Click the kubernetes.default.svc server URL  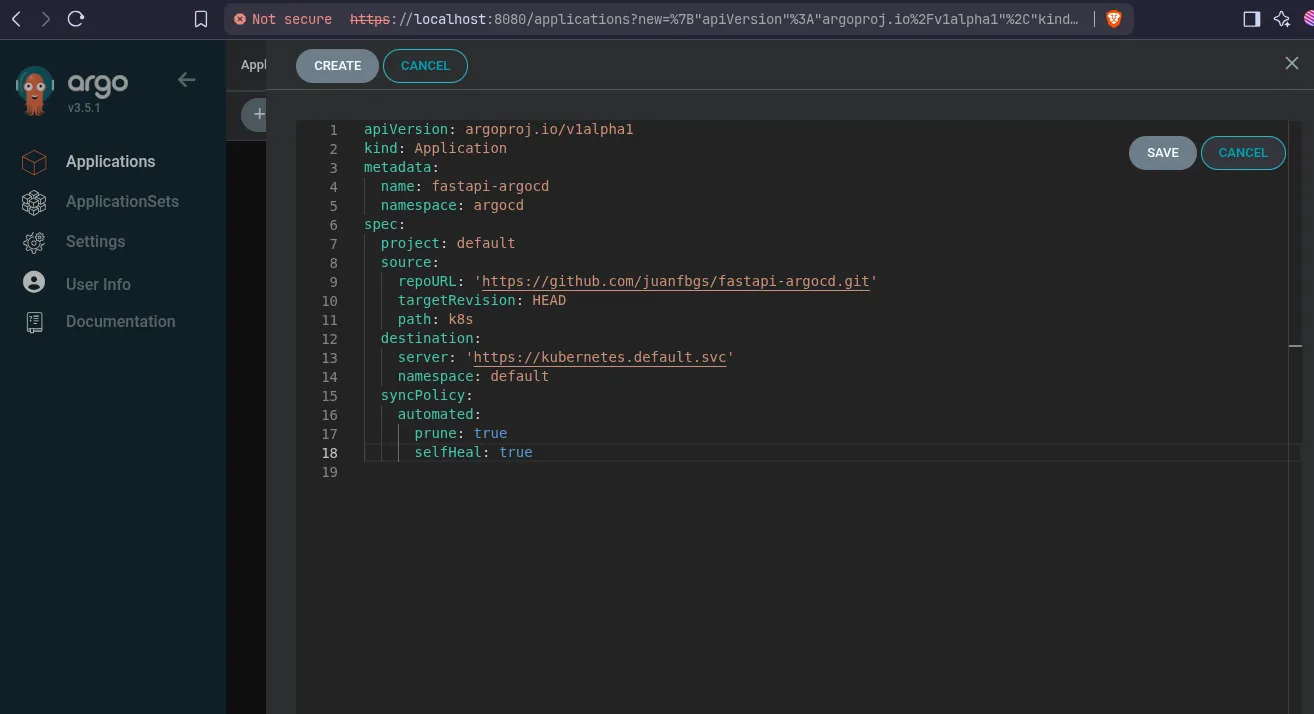click(600, 358)
